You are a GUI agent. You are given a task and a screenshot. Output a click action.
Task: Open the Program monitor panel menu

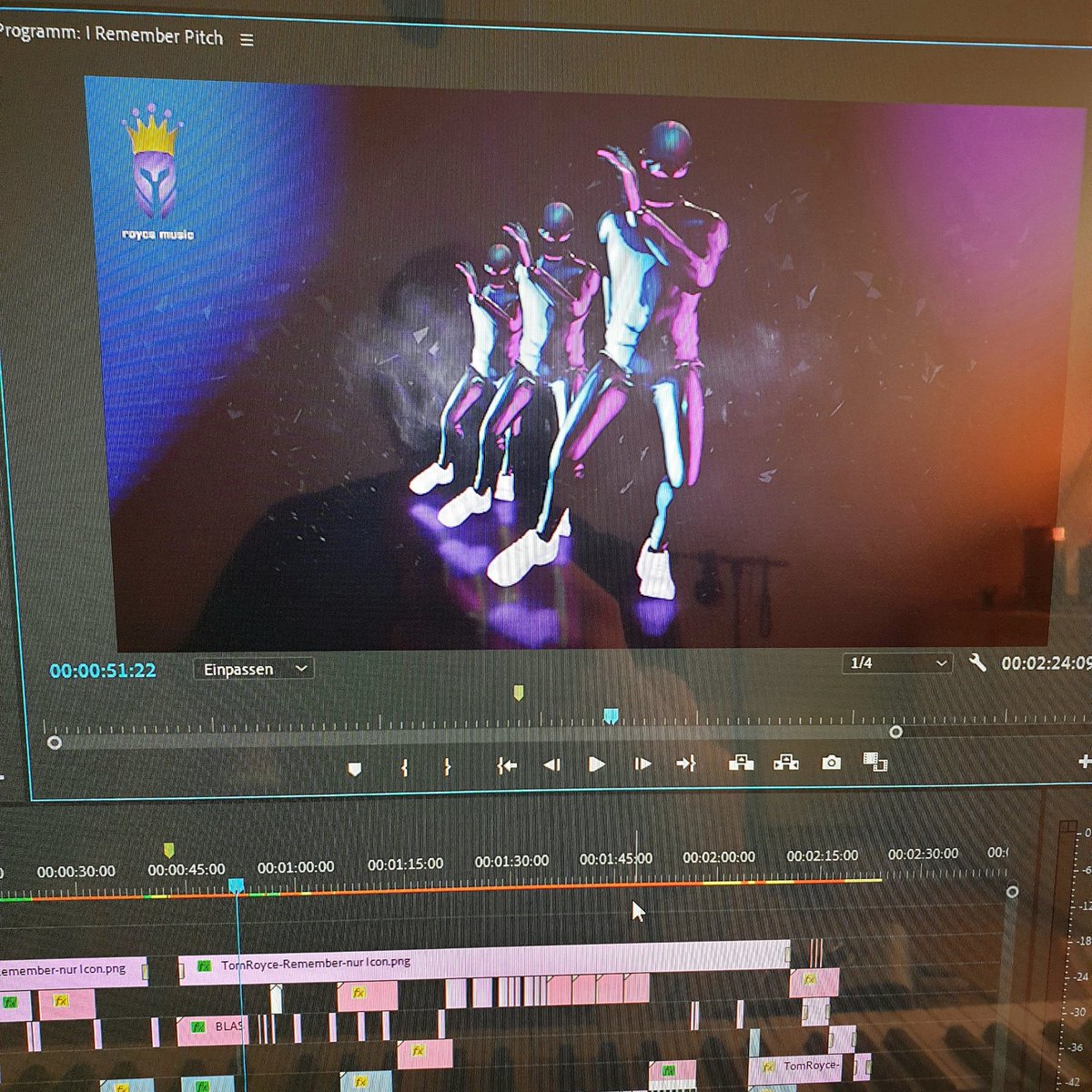pos(247,40)
